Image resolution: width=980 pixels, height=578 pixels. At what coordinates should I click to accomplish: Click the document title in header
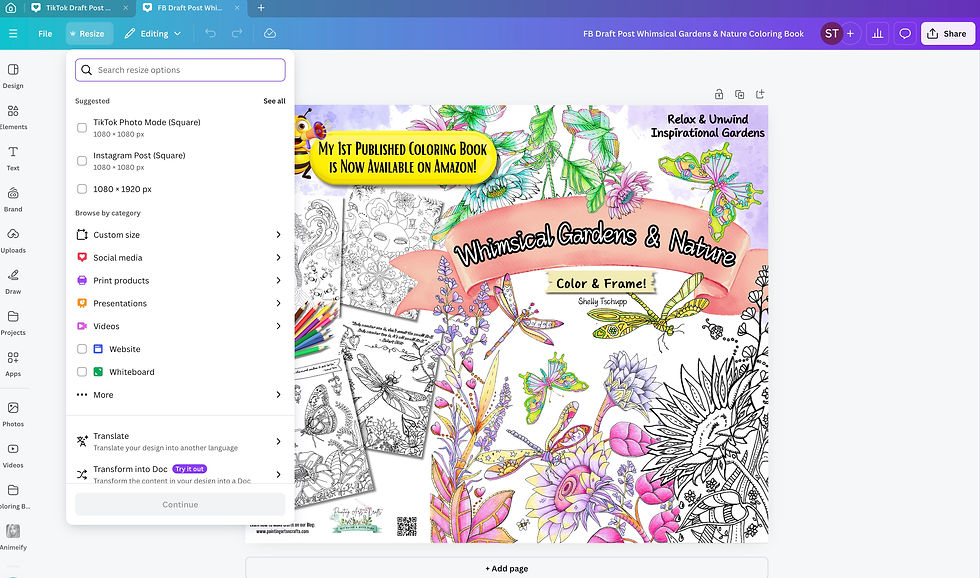693,34
